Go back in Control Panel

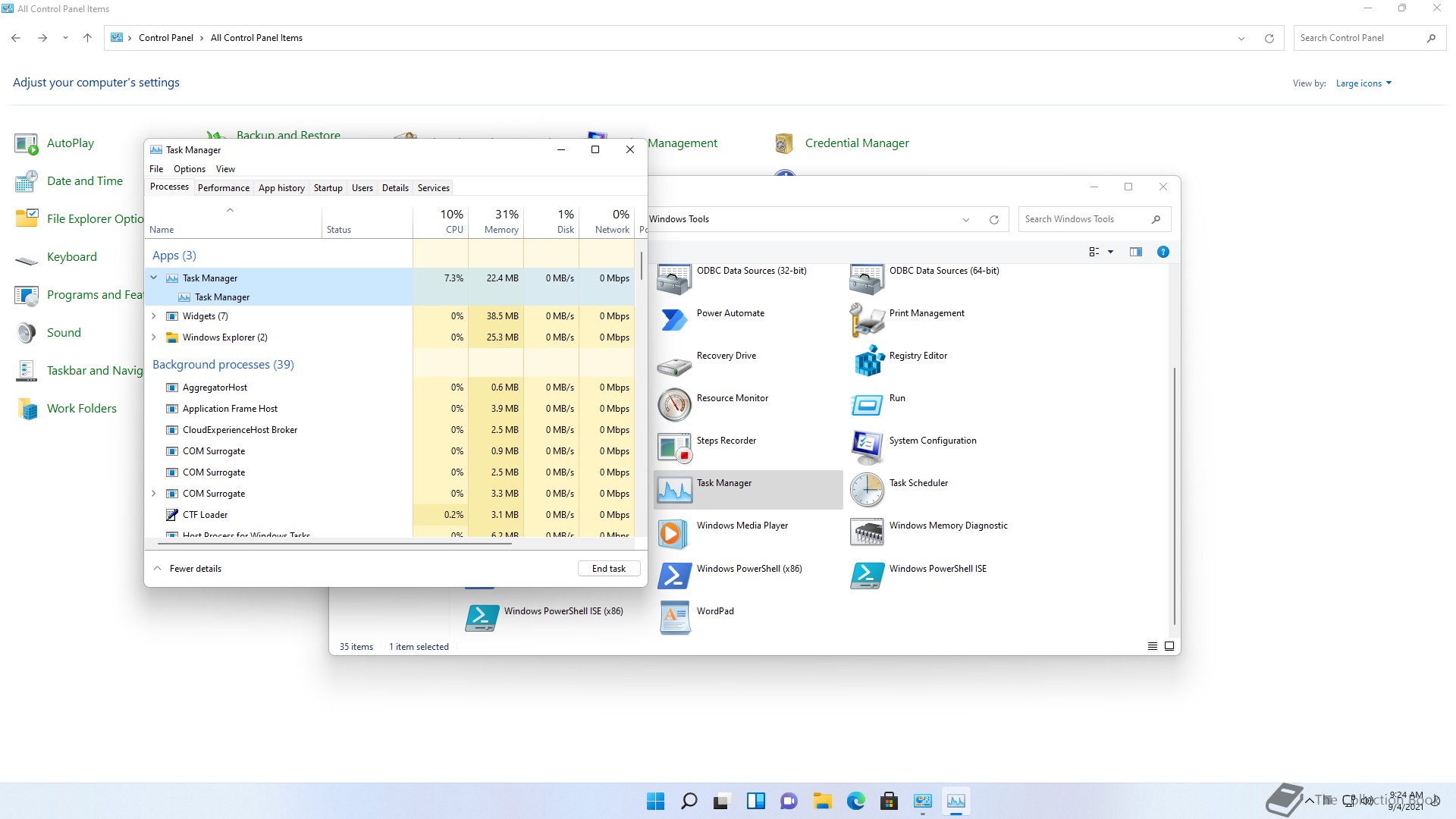tap(16, 38)
